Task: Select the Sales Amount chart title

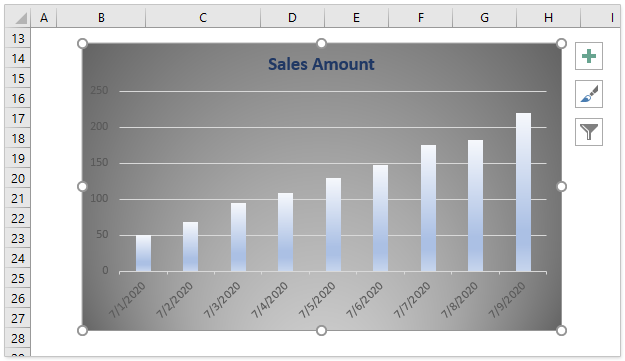Action: click(321, 64)
